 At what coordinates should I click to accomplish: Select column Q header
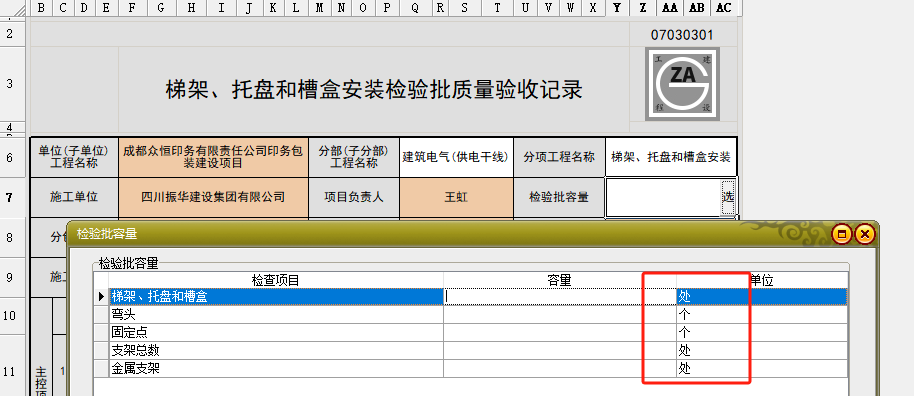point(415,8)
